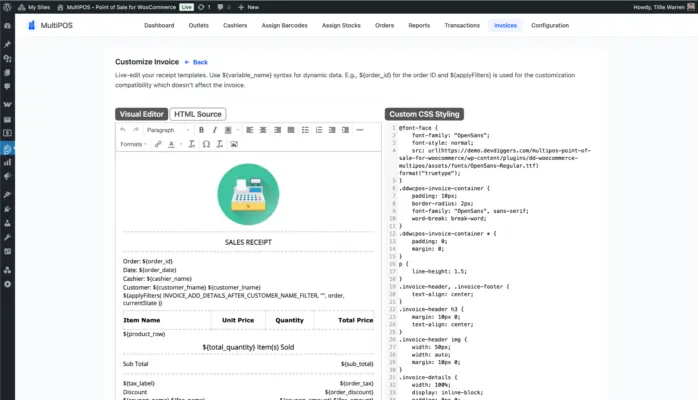This screenshot has height=400, width=698.
Task: Align text right
Action: click(x=277, y=130)
